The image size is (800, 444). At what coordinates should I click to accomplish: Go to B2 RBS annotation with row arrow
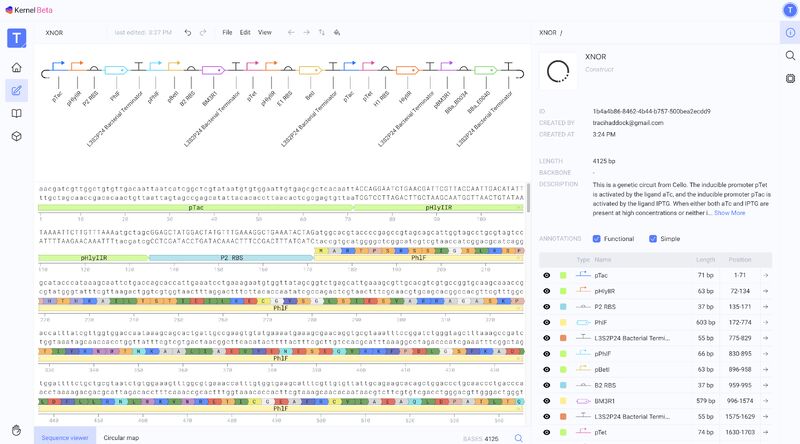tap(765, 385)
